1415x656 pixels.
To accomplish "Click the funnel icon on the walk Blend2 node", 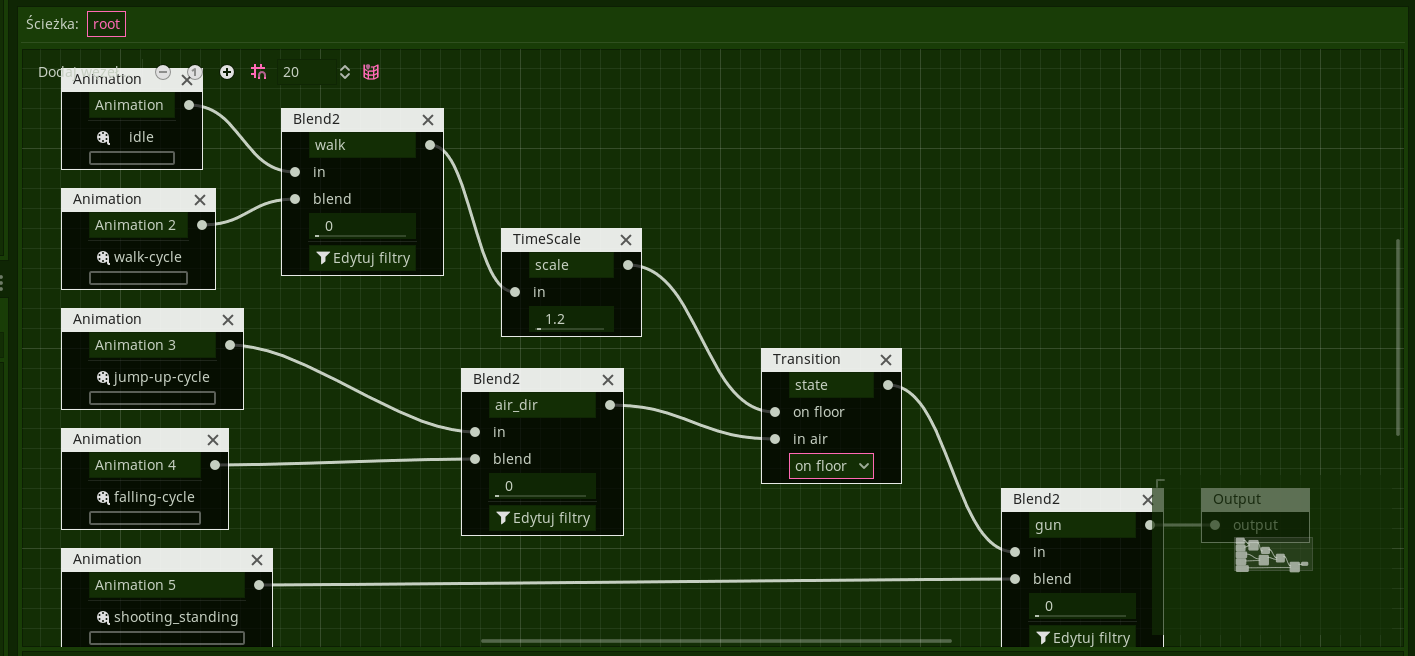I will click(x=323, y=257).
